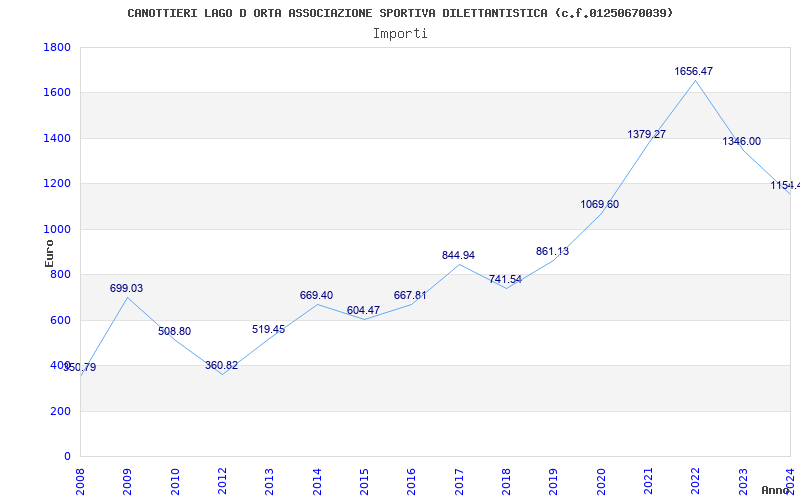Select the data label 741.54
The height and width of the screenshot is (500, 800).
click(x=505, y=279)
